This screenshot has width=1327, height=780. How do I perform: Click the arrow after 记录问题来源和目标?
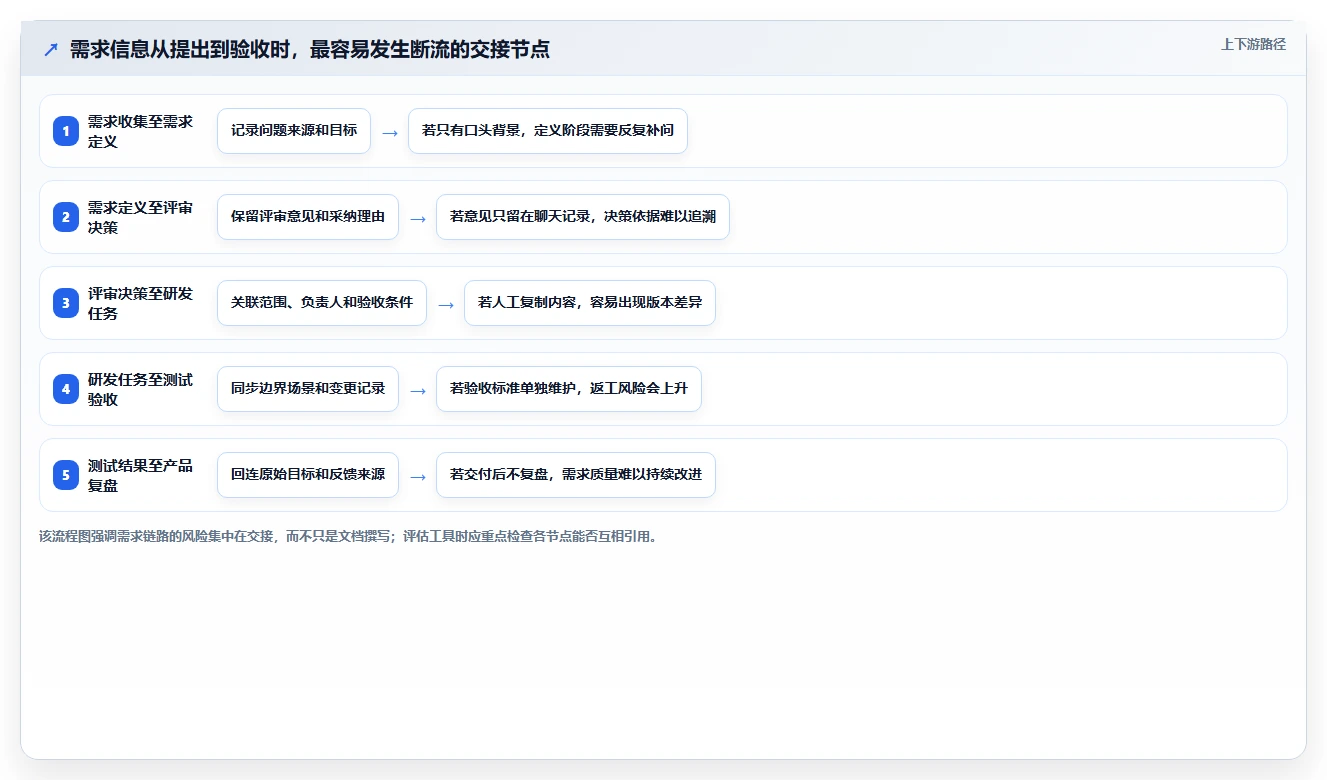click(x=390, y=132)
